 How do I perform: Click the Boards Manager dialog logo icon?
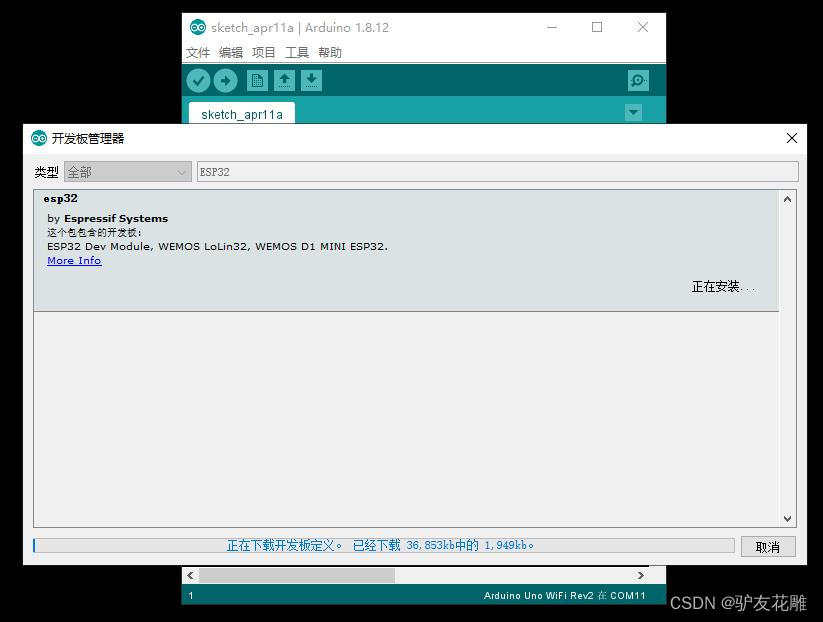point(39,138)
